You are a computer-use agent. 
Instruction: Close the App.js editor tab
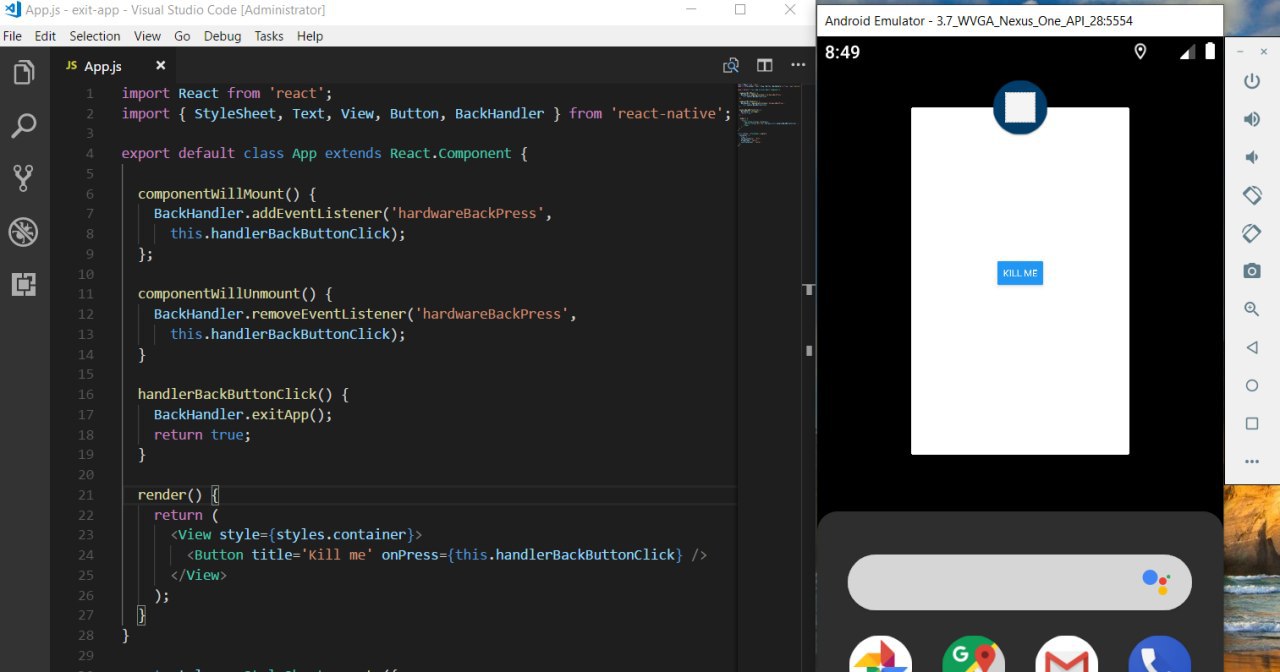coord(160,66)
